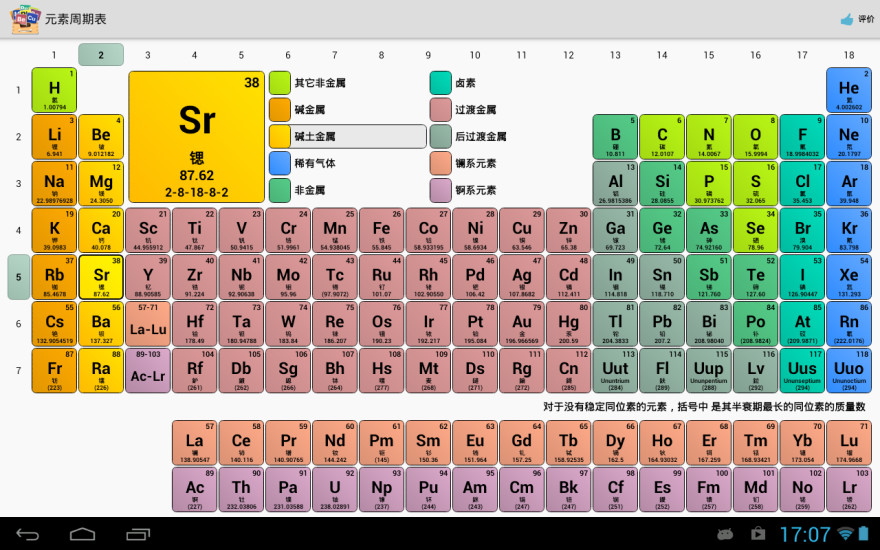
Task: Select the alkaline earth metals category
Action: tap(347, 137)
